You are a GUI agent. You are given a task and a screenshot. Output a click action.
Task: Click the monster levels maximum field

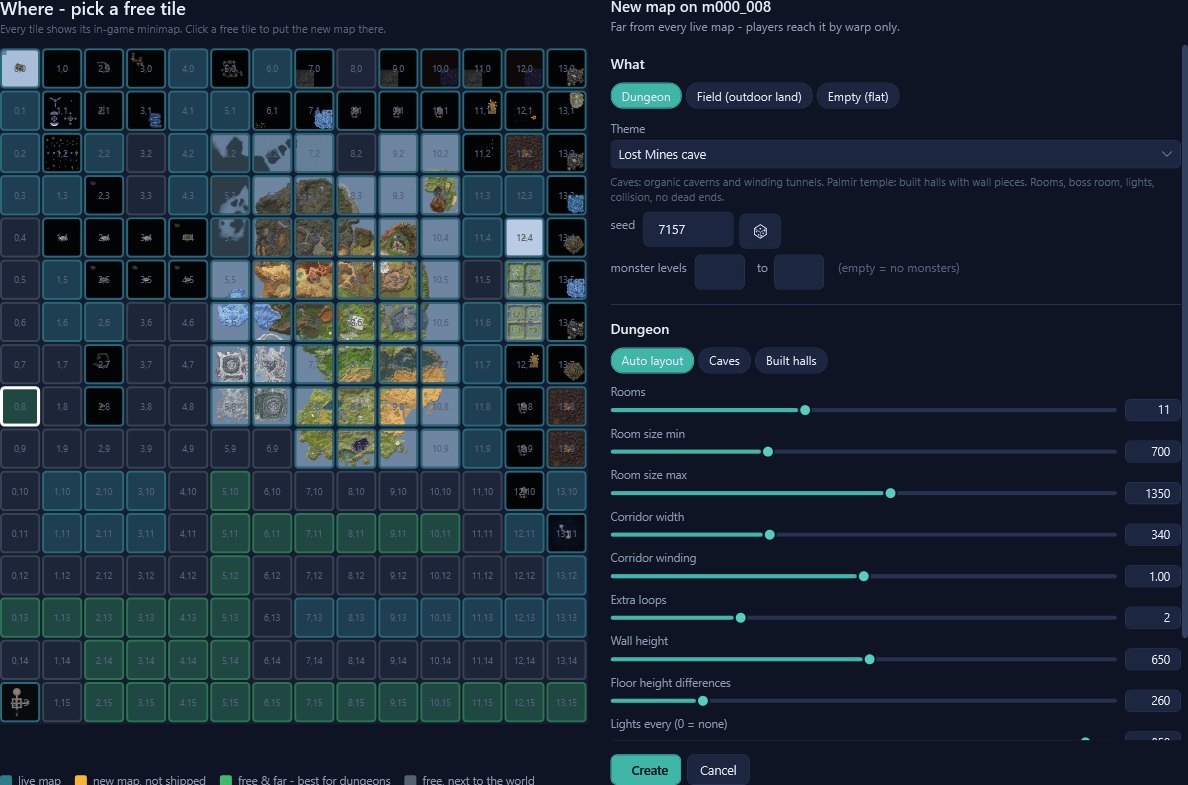point(799,271)
